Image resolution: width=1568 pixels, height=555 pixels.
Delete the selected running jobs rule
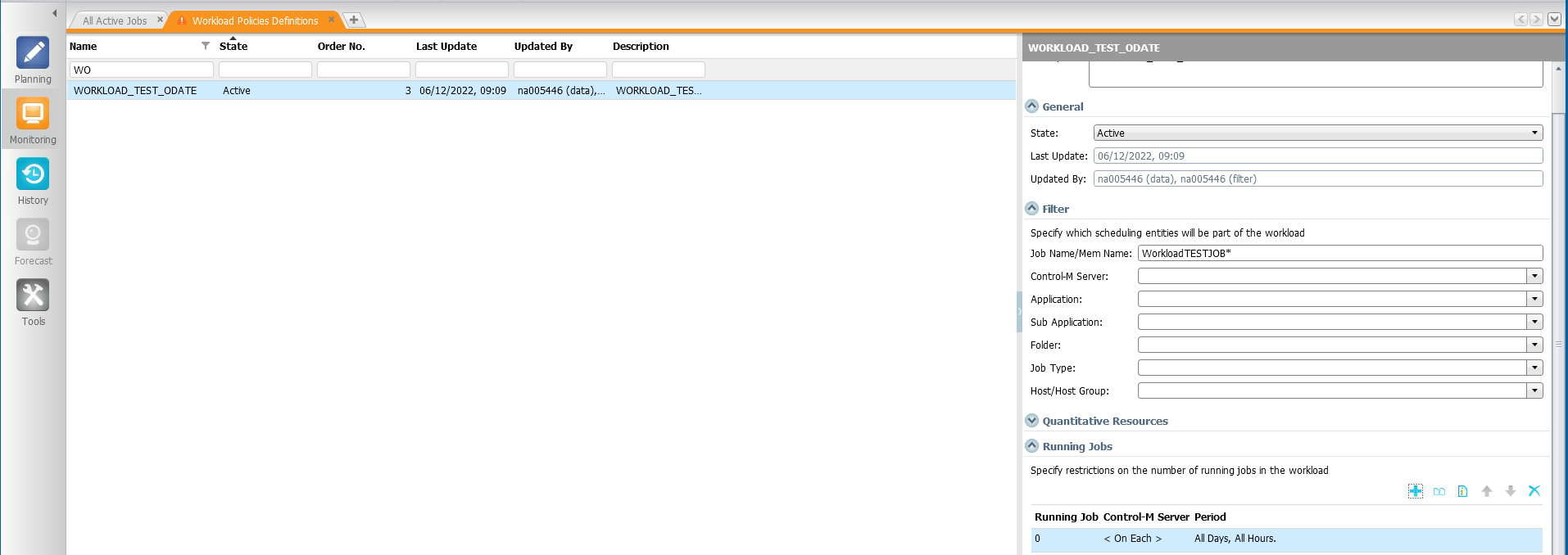pyautogui.click(x=1534, y=491)
